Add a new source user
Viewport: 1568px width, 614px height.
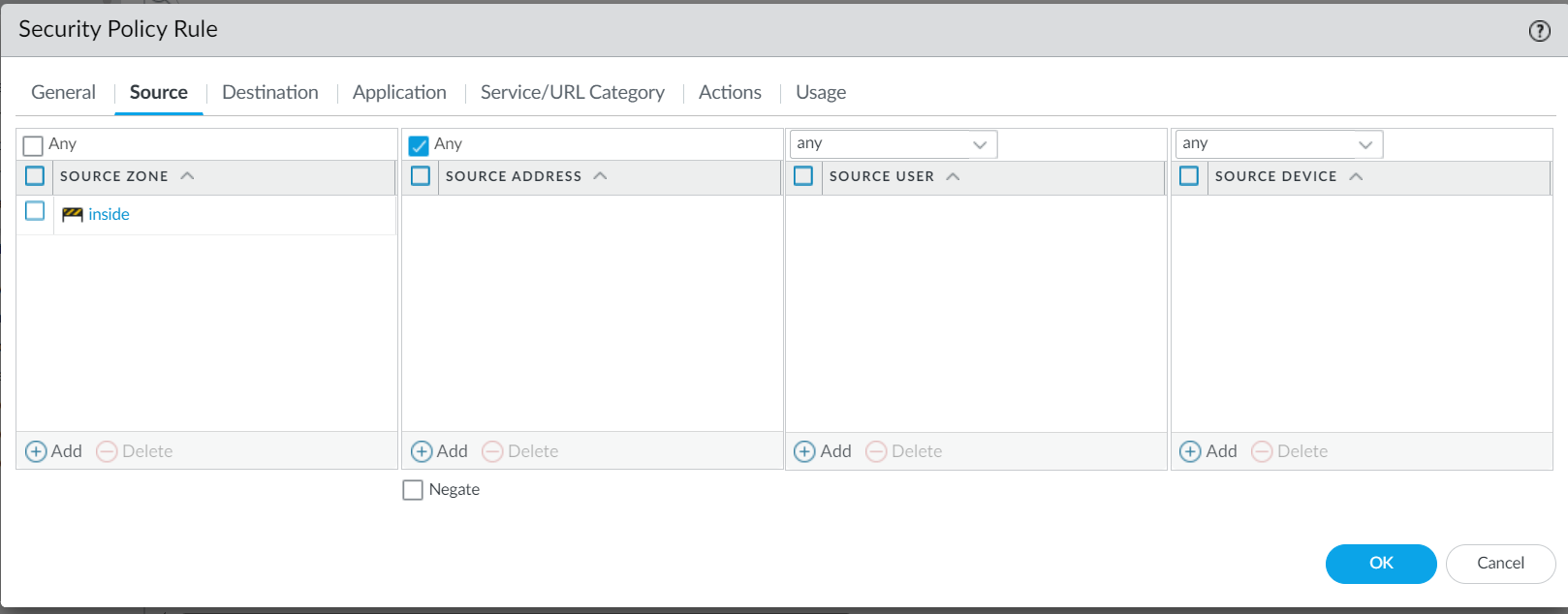pyautogui.click(x=823, y=451)
